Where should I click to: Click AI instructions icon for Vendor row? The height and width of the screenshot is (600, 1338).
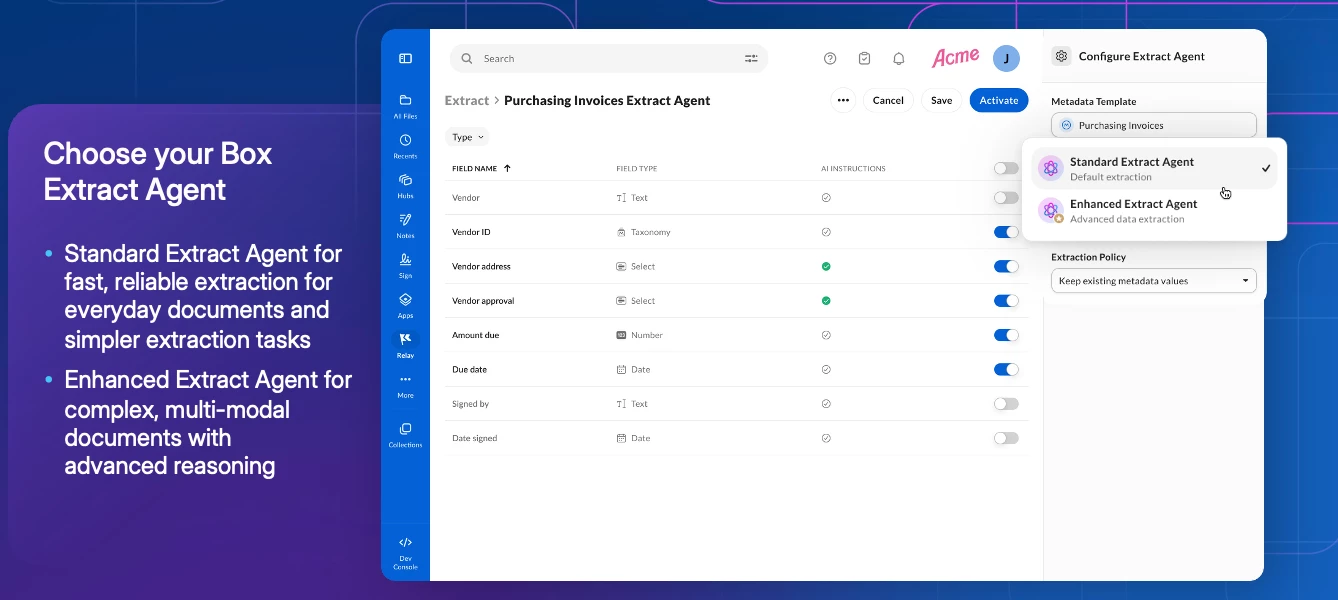click(x=826, y=198)
